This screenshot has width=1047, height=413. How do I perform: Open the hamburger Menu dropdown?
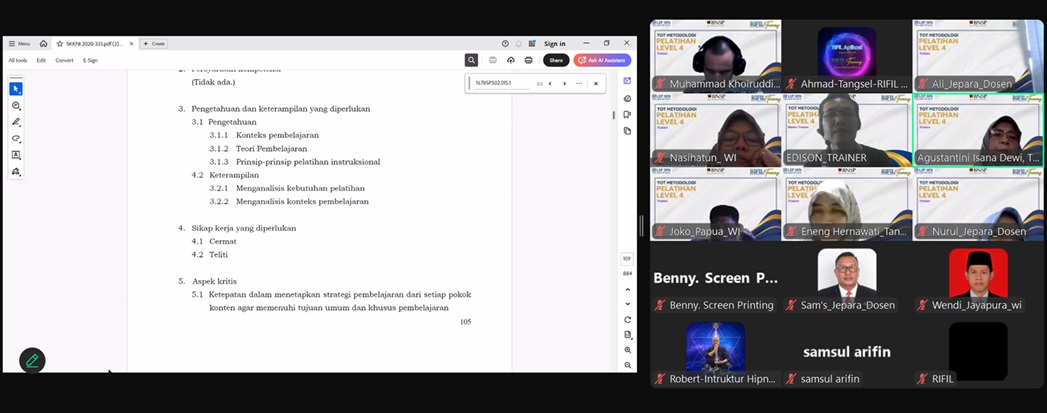(18, 44)
